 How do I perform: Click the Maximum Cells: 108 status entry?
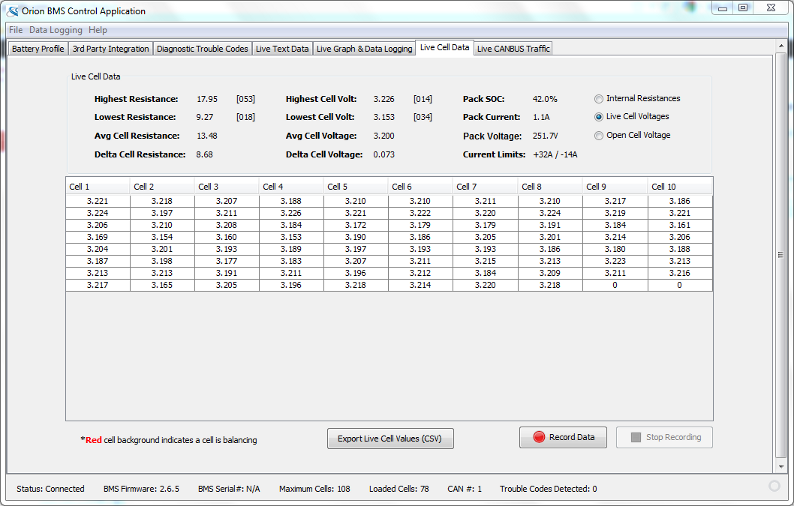pyautogui.click(x=314, y=489)
